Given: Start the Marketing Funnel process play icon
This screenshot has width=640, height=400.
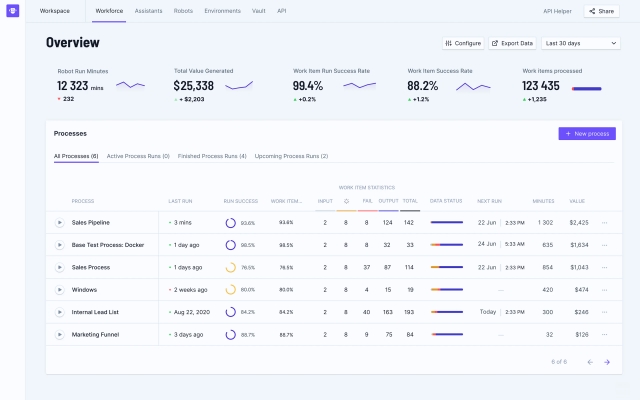Looking at the screenshot, I should (x=59, y=334).
